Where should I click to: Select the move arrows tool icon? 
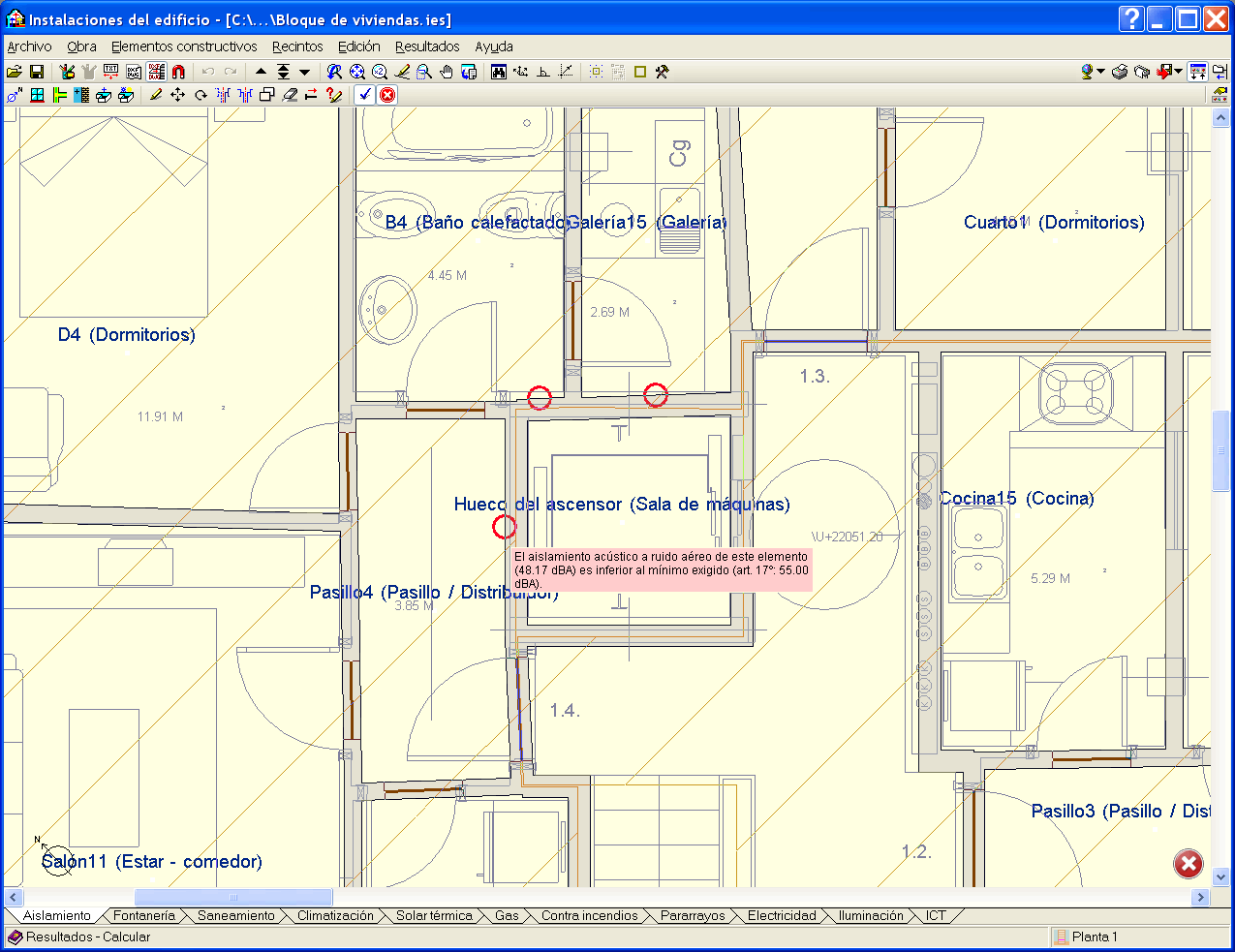click(x=177, y=95)
